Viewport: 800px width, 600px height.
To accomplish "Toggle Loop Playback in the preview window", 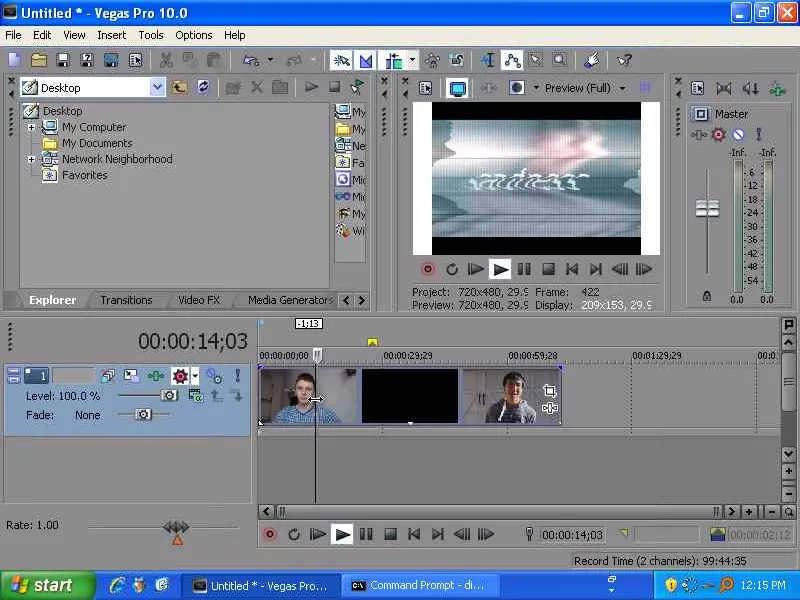I will pos(452,269).
